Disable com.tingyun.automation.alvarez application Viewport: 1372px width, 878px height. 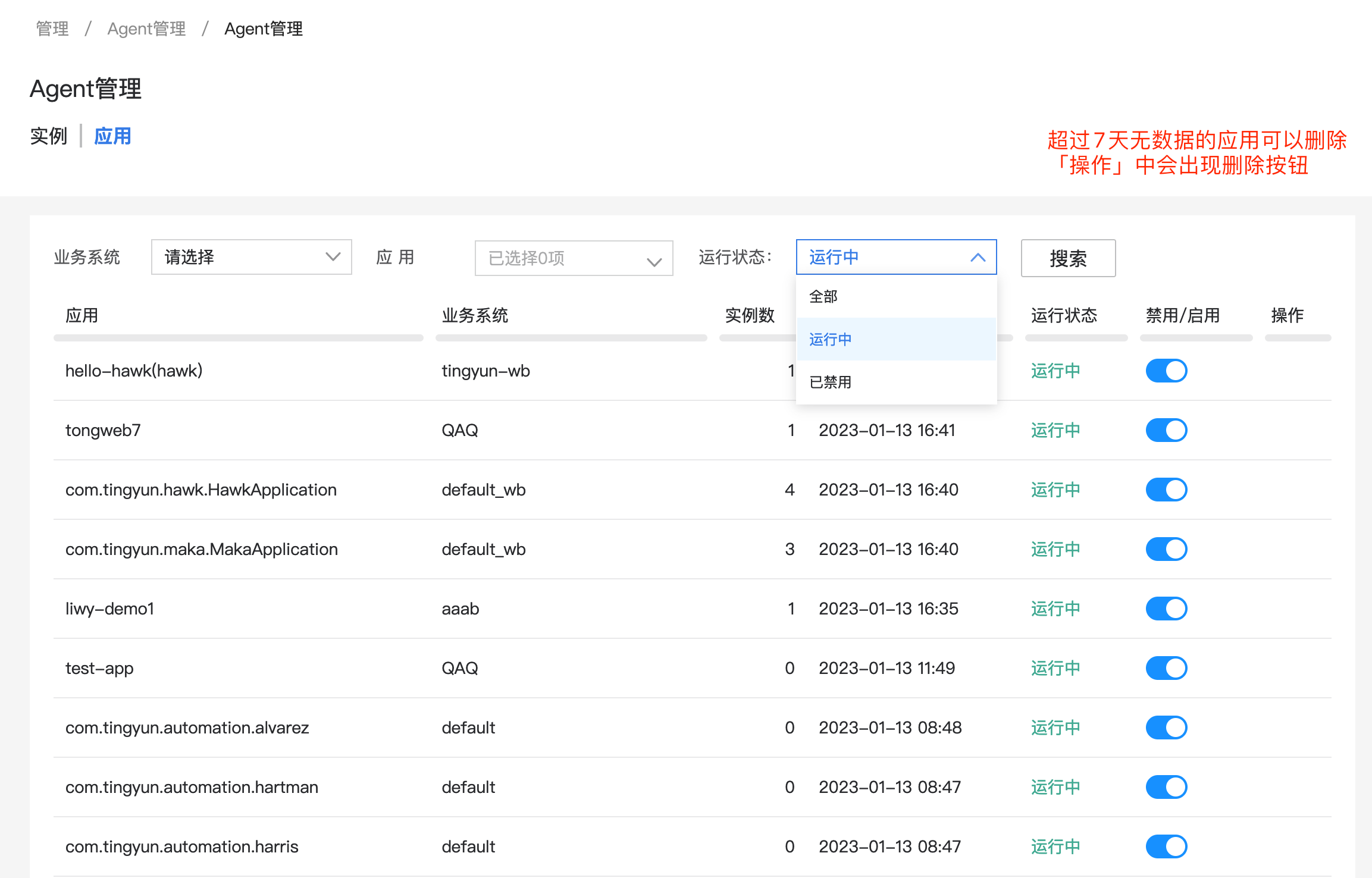click(1166, 727)
